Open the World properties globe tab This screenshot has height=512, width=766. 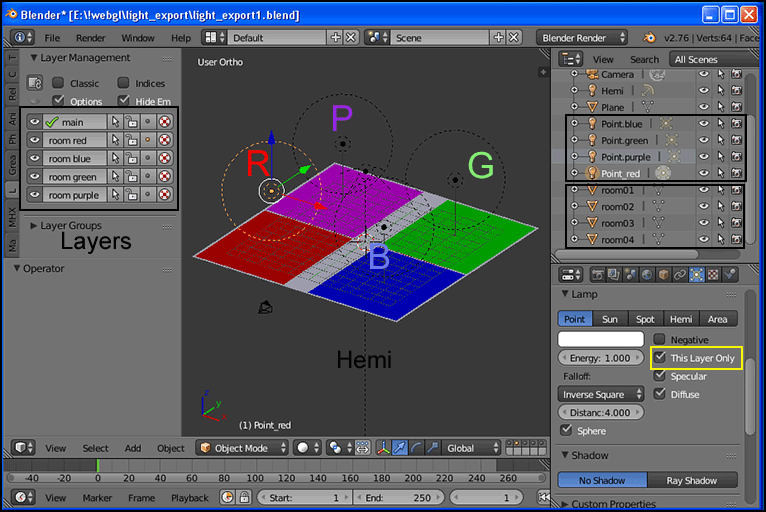[x=647, y=275]
